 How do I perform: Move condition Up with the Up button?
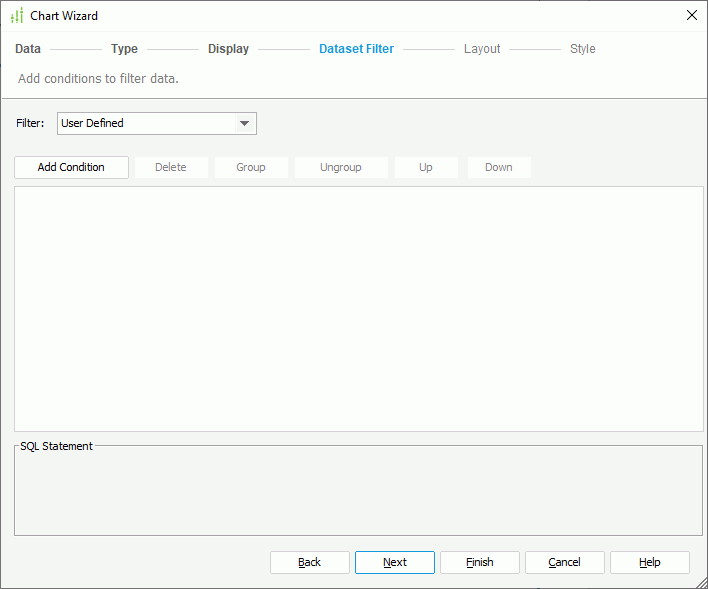(426, 167)
